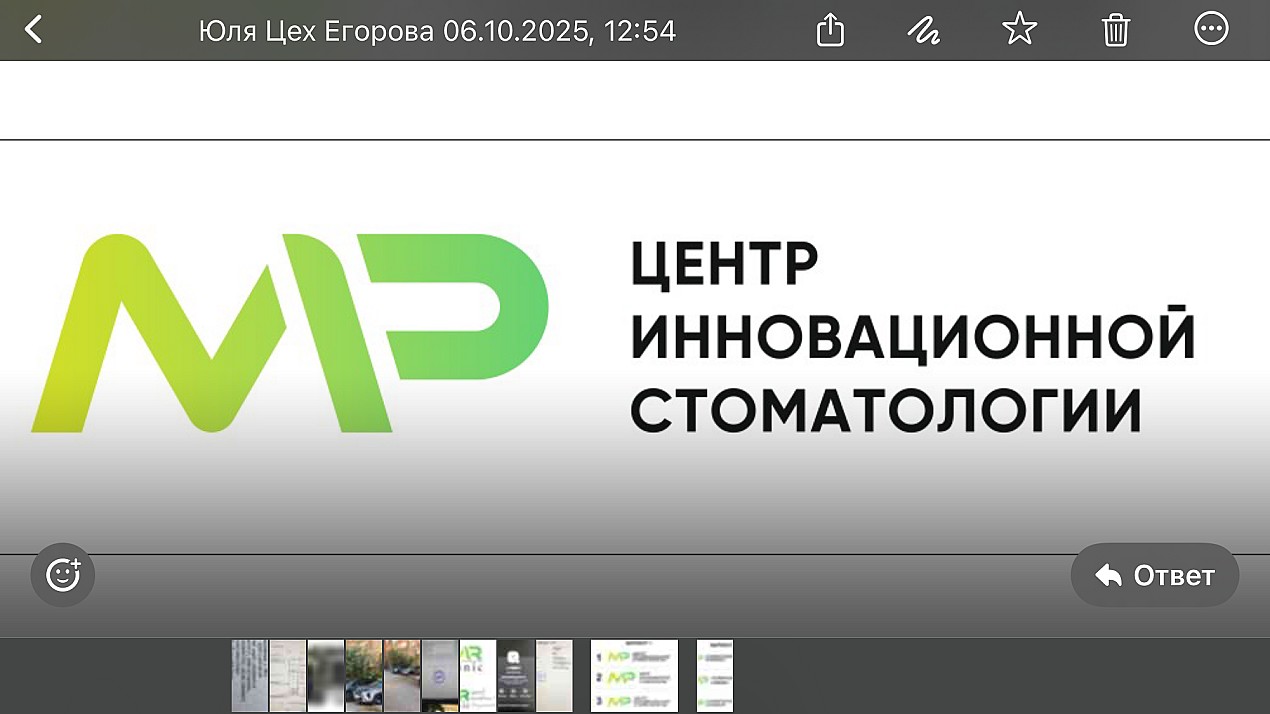Mark image with the star icon
Image resolution: width=1270 pixels, height=714 pixels.
[x=1019, y=30]
